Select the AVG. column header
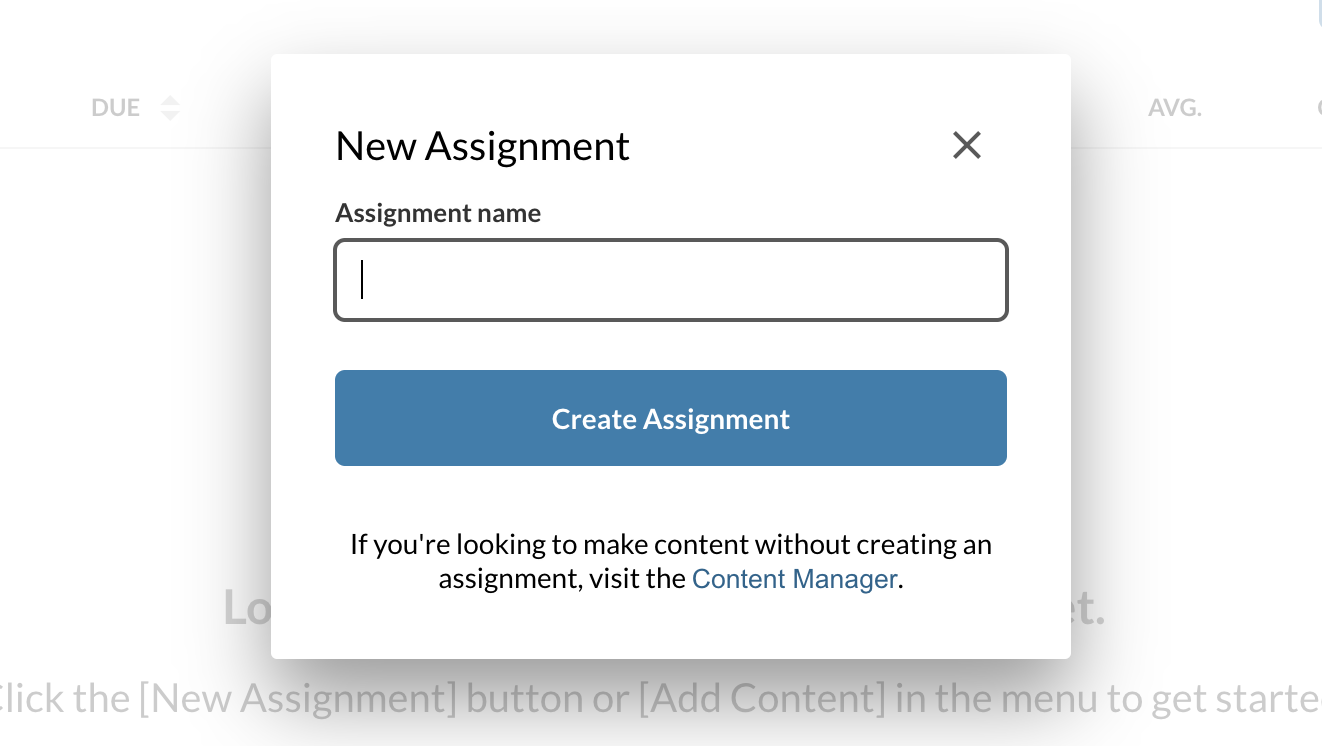1322x746 pixels. click(x=1175, y=107)
